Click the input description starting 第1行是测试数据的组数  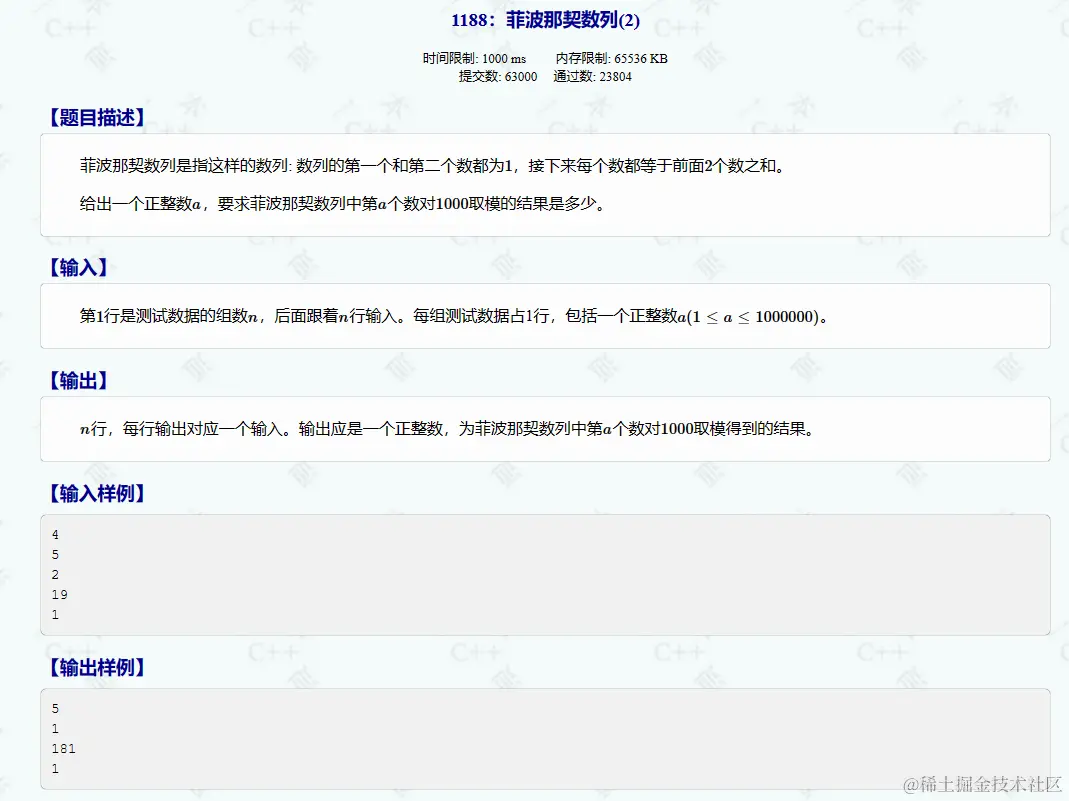point(453,316)
